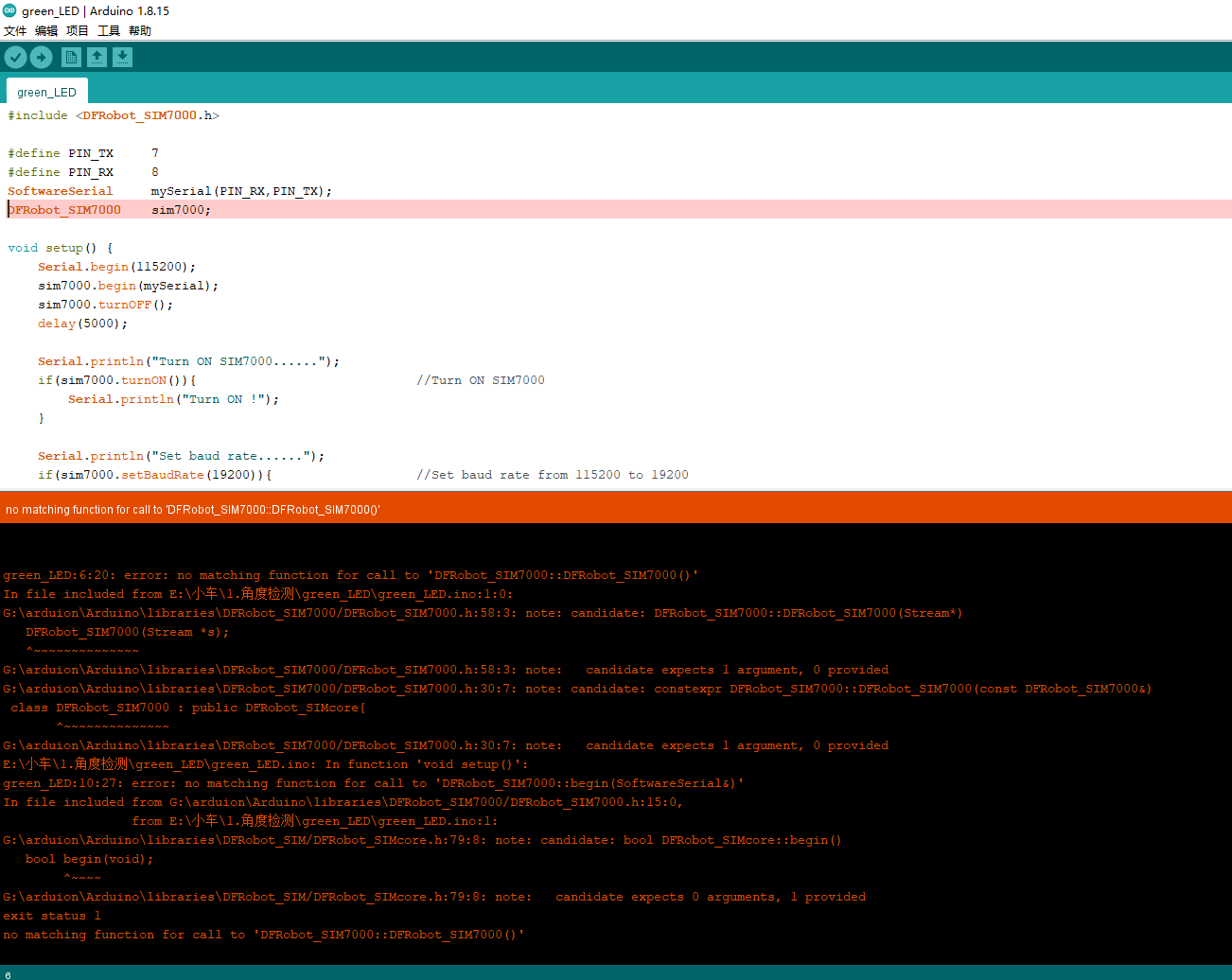1232x980 pixels.
Task: Click the //Set baud rate from 115200 comment
Action: pos(553,475)
